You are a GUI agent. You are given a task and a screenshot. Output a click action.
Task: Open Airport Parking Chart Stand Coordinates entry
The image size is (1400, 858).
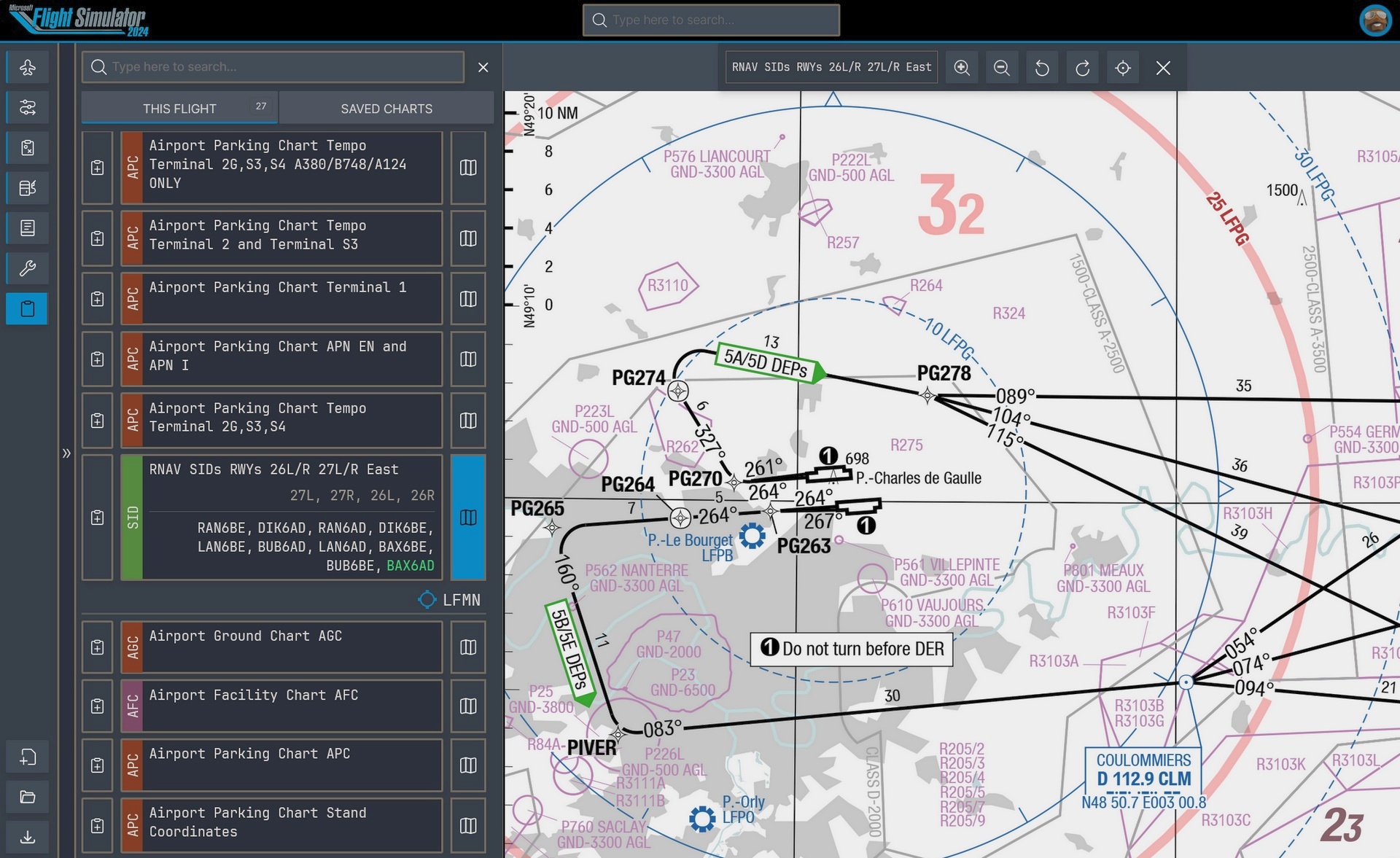[281, 825]
